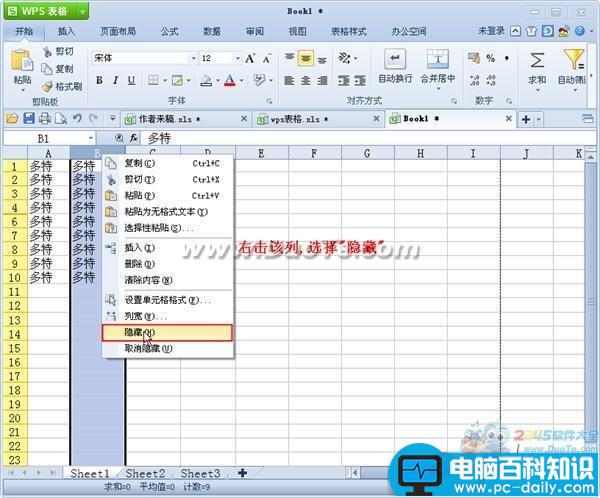This screenshot has height=498, width=600.
Task: Click the text orientation icon
Action: click(344, 58)
